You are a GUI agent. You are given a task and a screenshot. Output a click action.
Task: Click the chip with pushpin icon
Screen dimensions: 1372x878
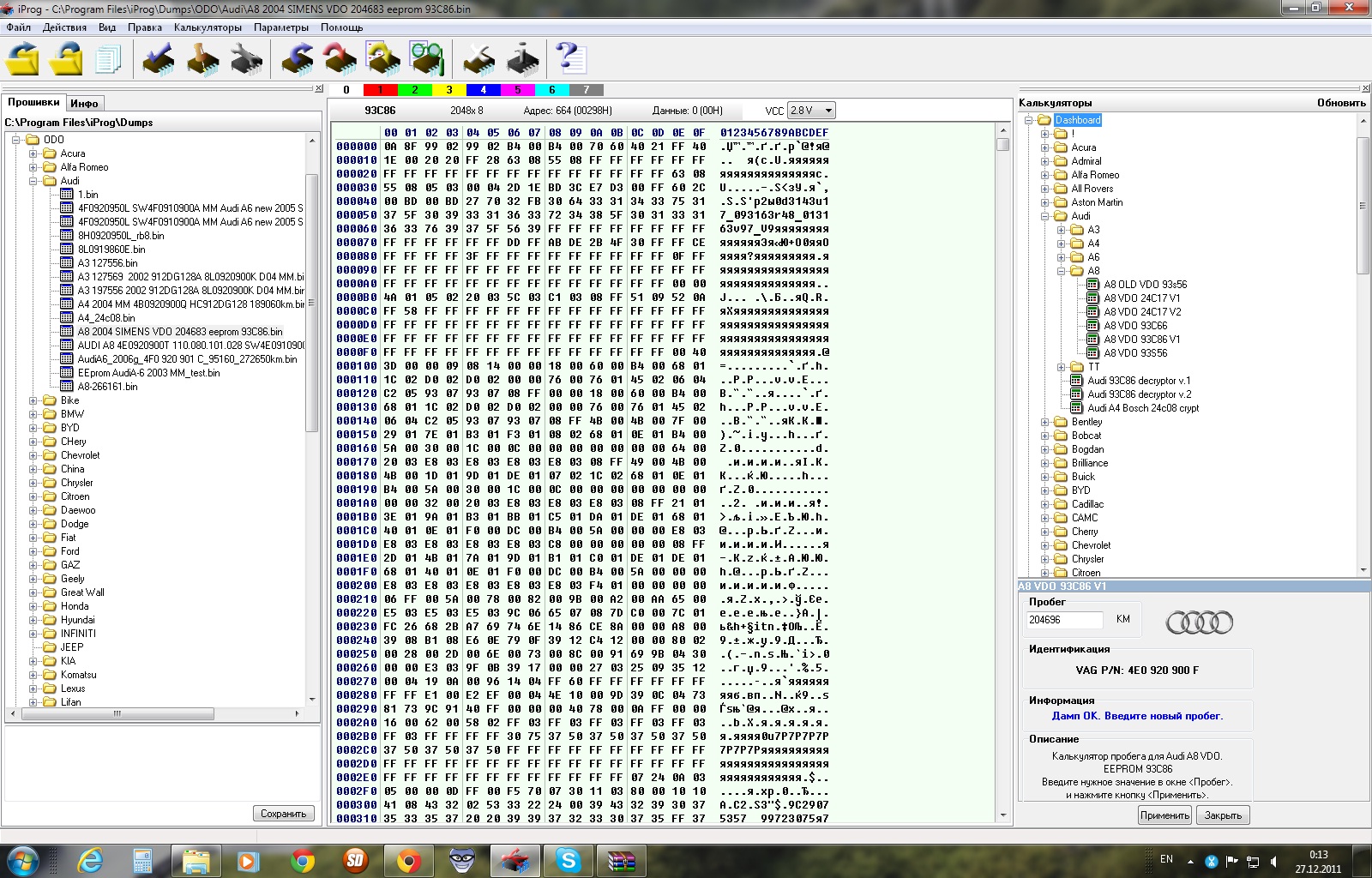[202, 59]
